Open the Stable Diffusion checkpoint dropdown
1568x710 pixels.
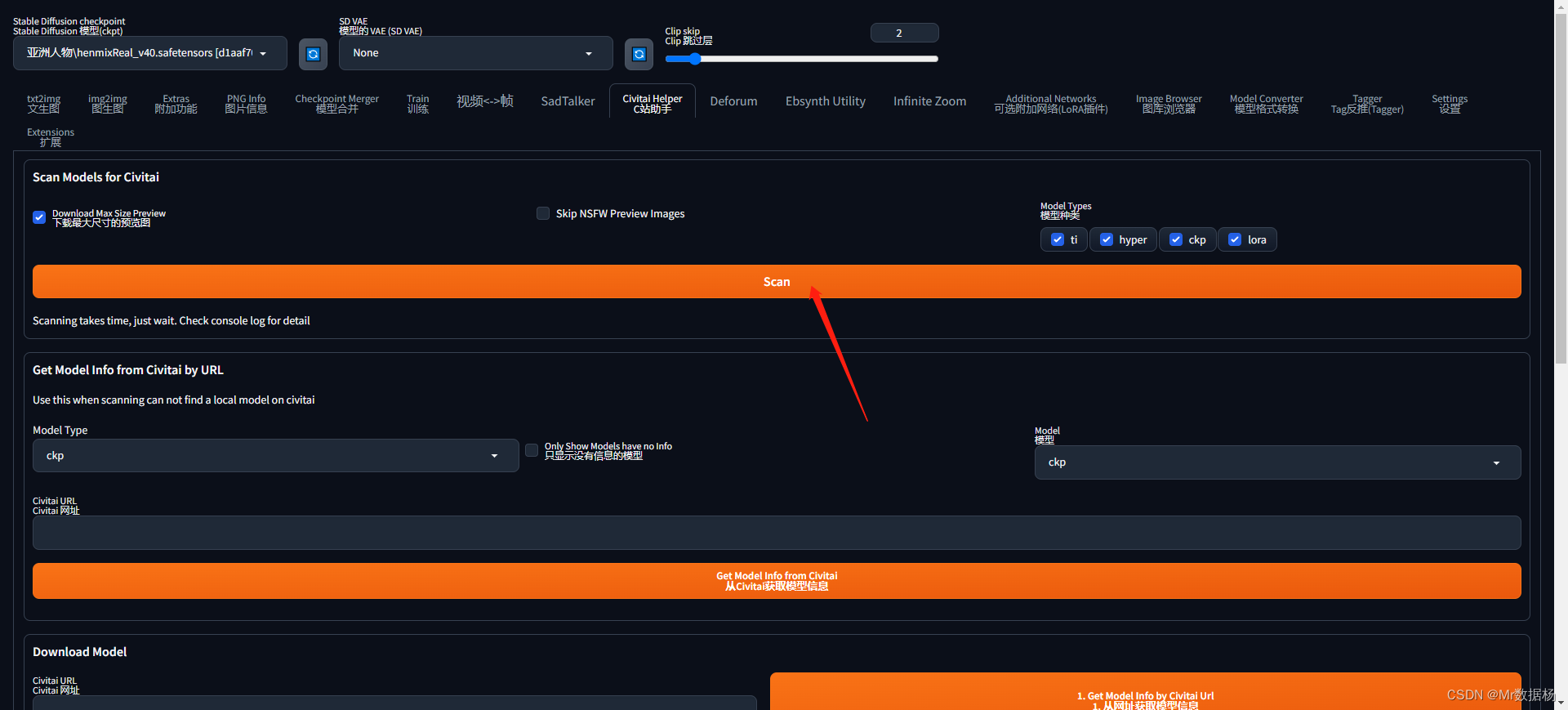[x=150, y=53]
